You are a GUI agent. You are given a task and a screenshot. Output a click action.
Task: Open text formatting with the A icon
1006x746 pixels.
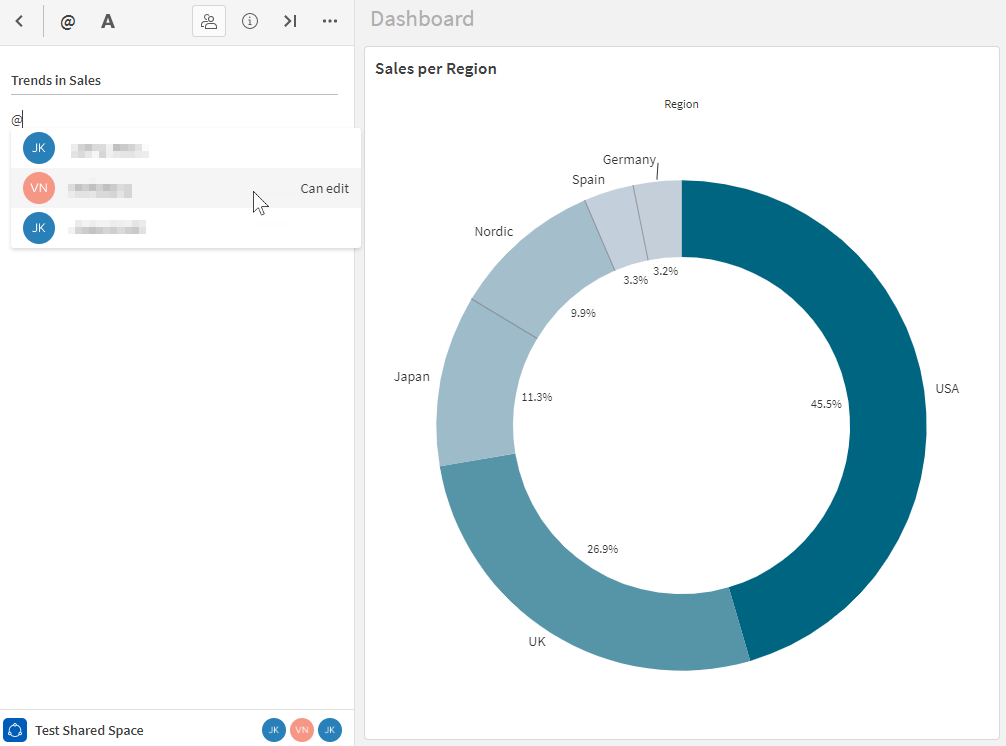click(108, 22)
